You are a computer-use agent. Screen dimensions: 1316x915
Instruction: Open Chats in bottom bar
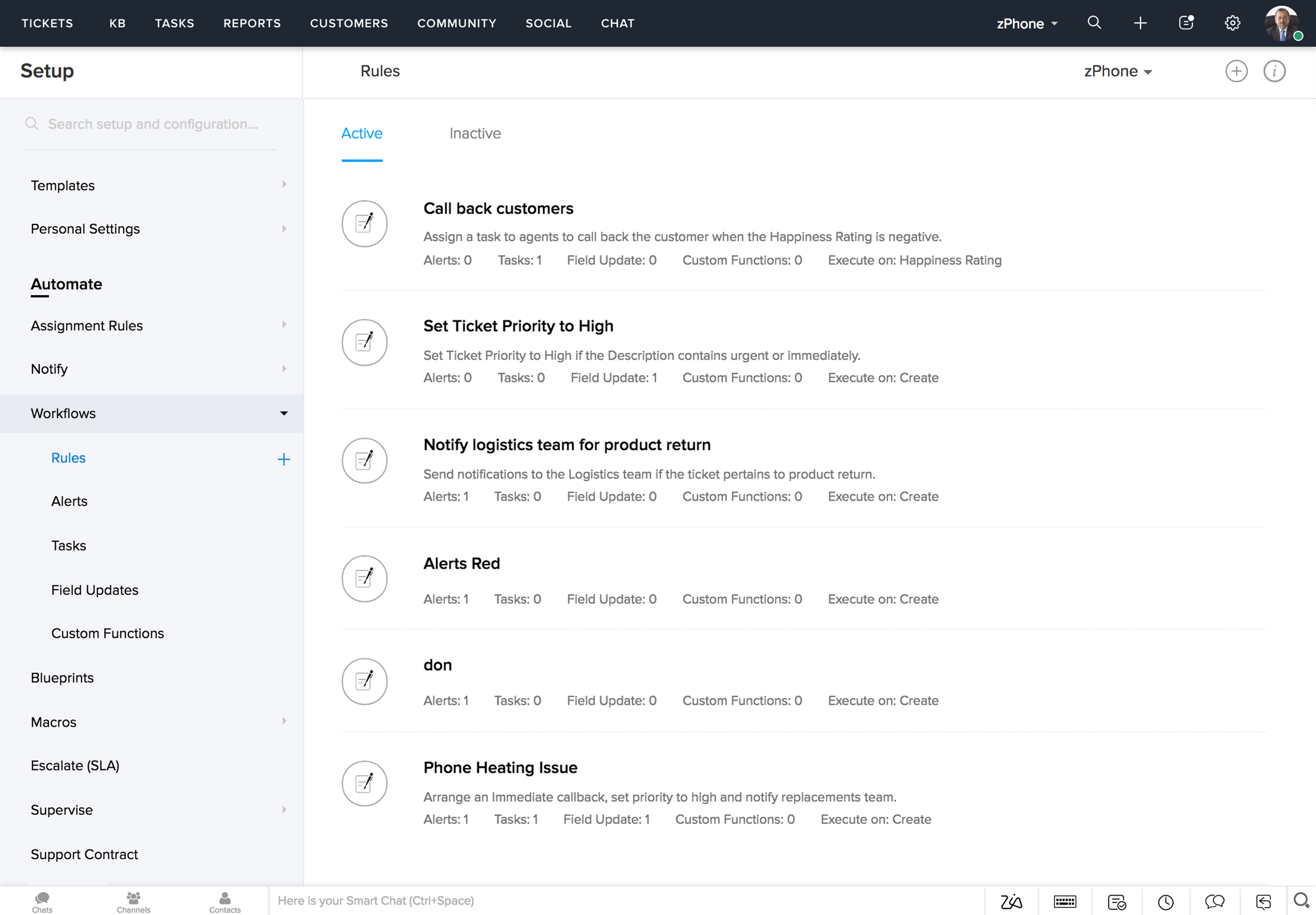(42, 902)
